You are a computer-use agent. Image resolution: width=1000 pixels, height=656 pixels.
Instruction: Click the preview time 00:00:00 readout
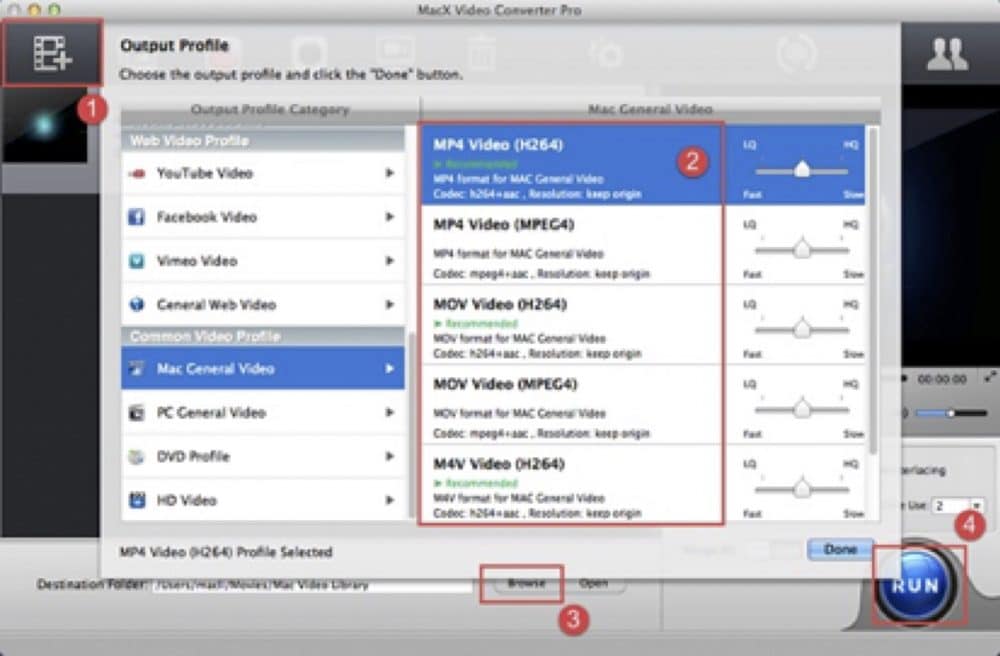(942, 379)
